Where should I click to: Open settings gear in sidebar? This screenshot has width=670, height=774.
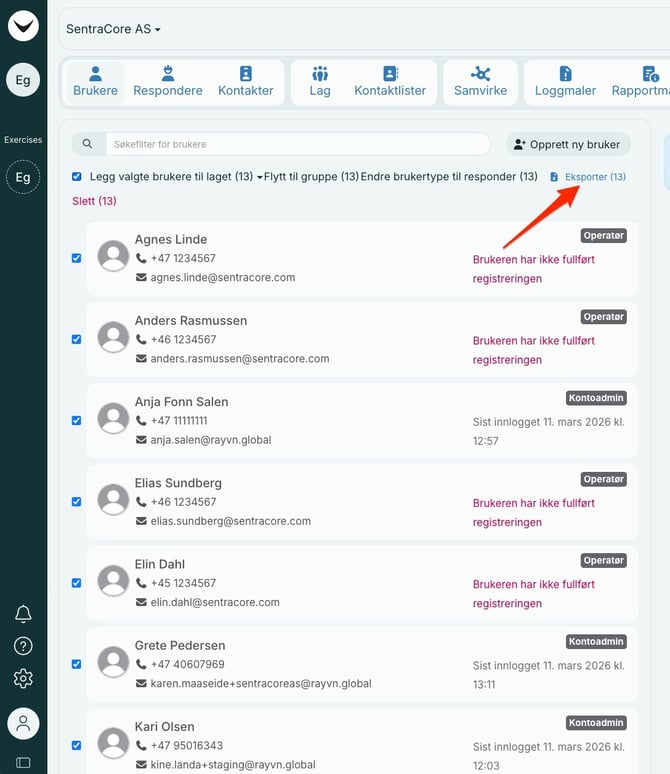(23, 679)
